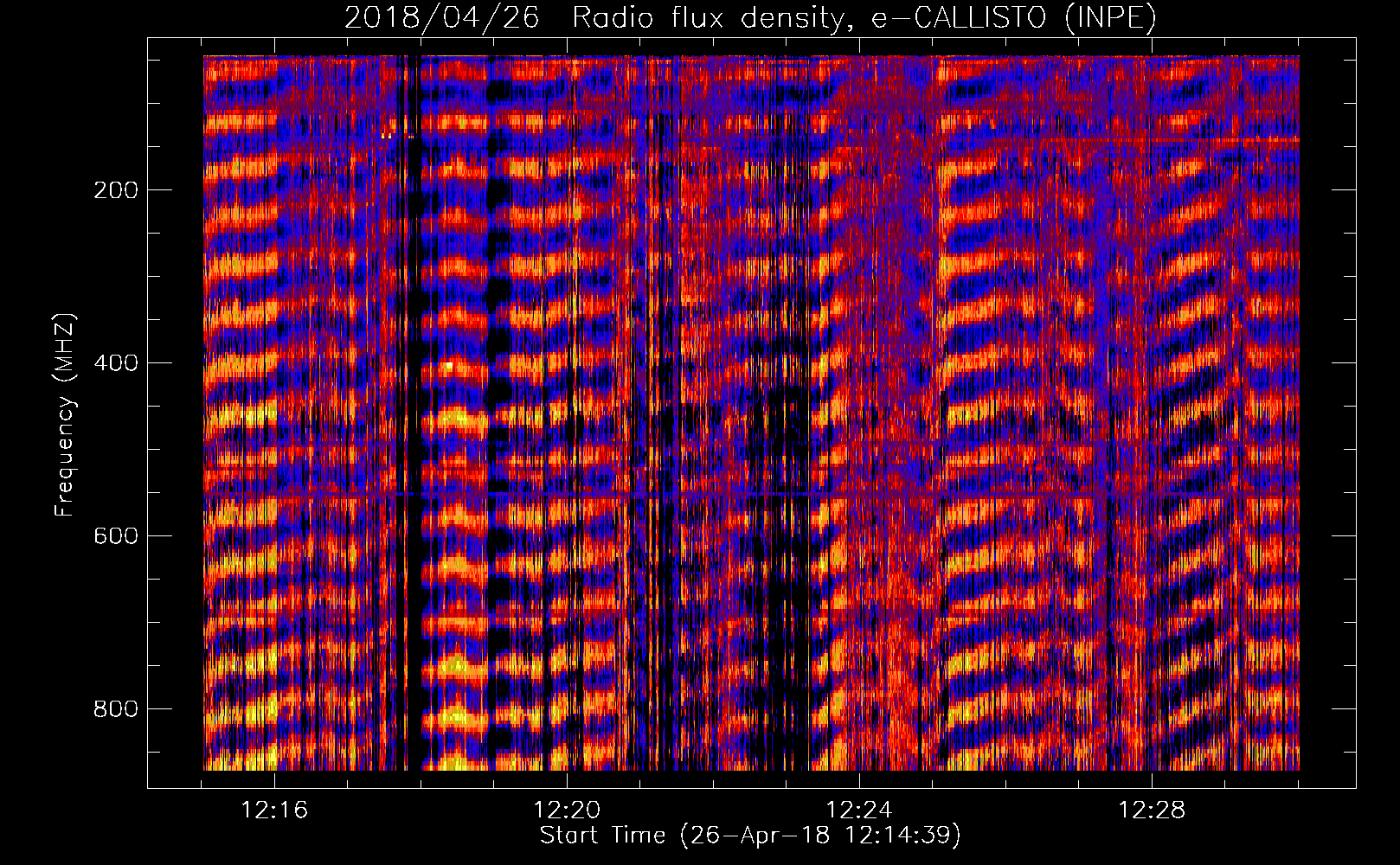Screen dimensions: 1400x865
Task: Click the plot title text '2018/04/26 Radio flux density, e-CALLISTO (INPE)'
Action: click(x=750, y=17)
